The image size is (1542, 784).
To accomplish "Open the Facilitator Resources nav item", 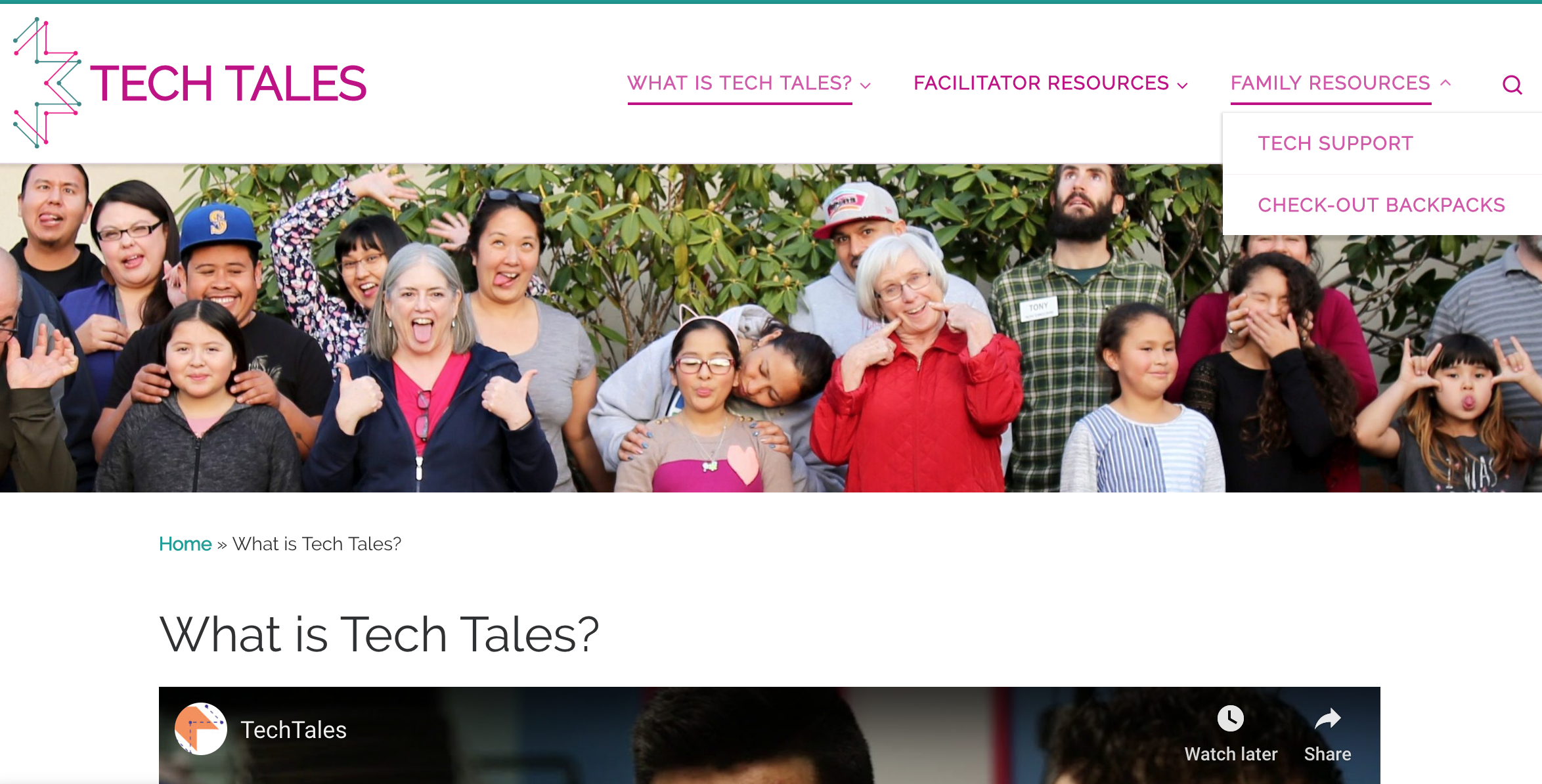I will pyautogui.click(x=1041, y=83).
